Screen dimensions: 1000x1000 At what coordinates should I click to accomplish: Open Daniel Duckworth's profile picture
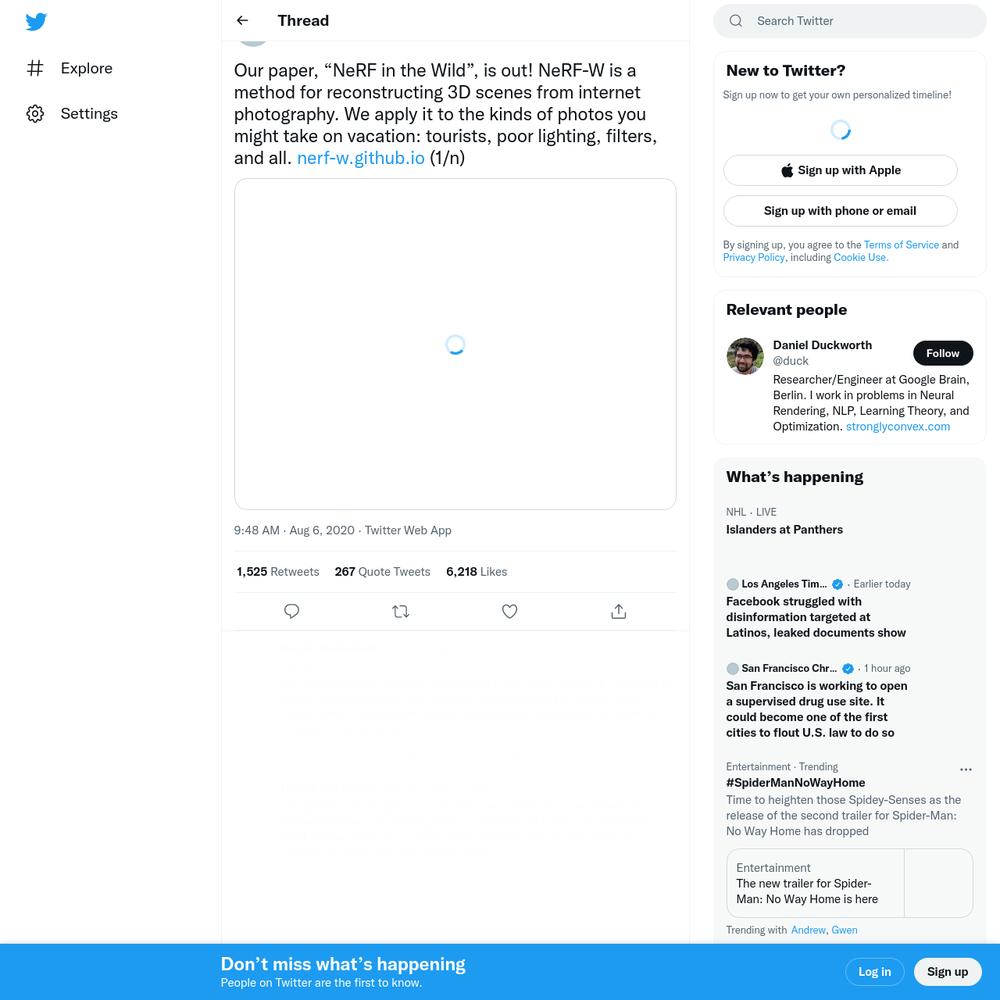pos(745,357)
